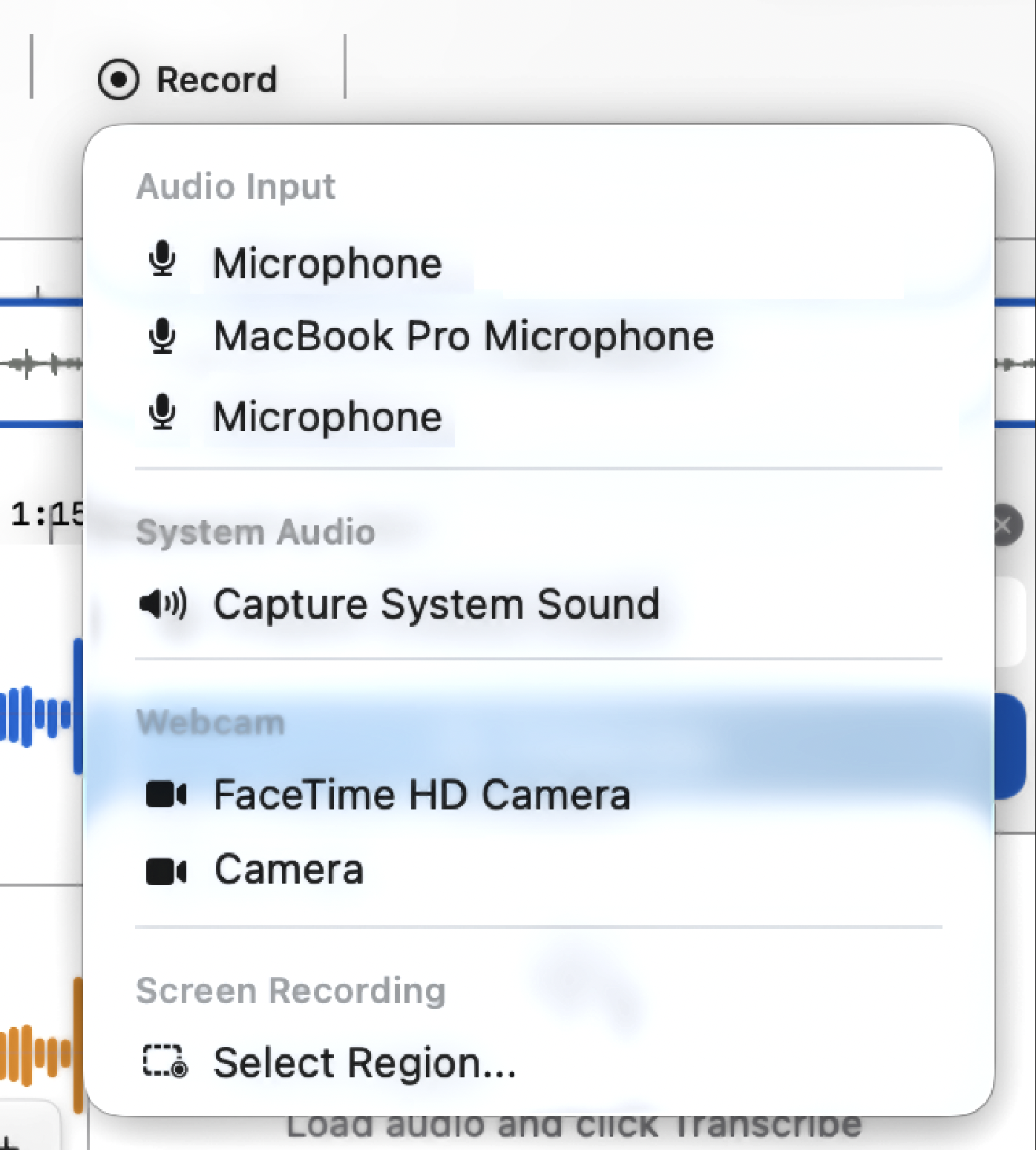Click the microphone icon beside MacBook Pro Microphone

coord(163,336)
